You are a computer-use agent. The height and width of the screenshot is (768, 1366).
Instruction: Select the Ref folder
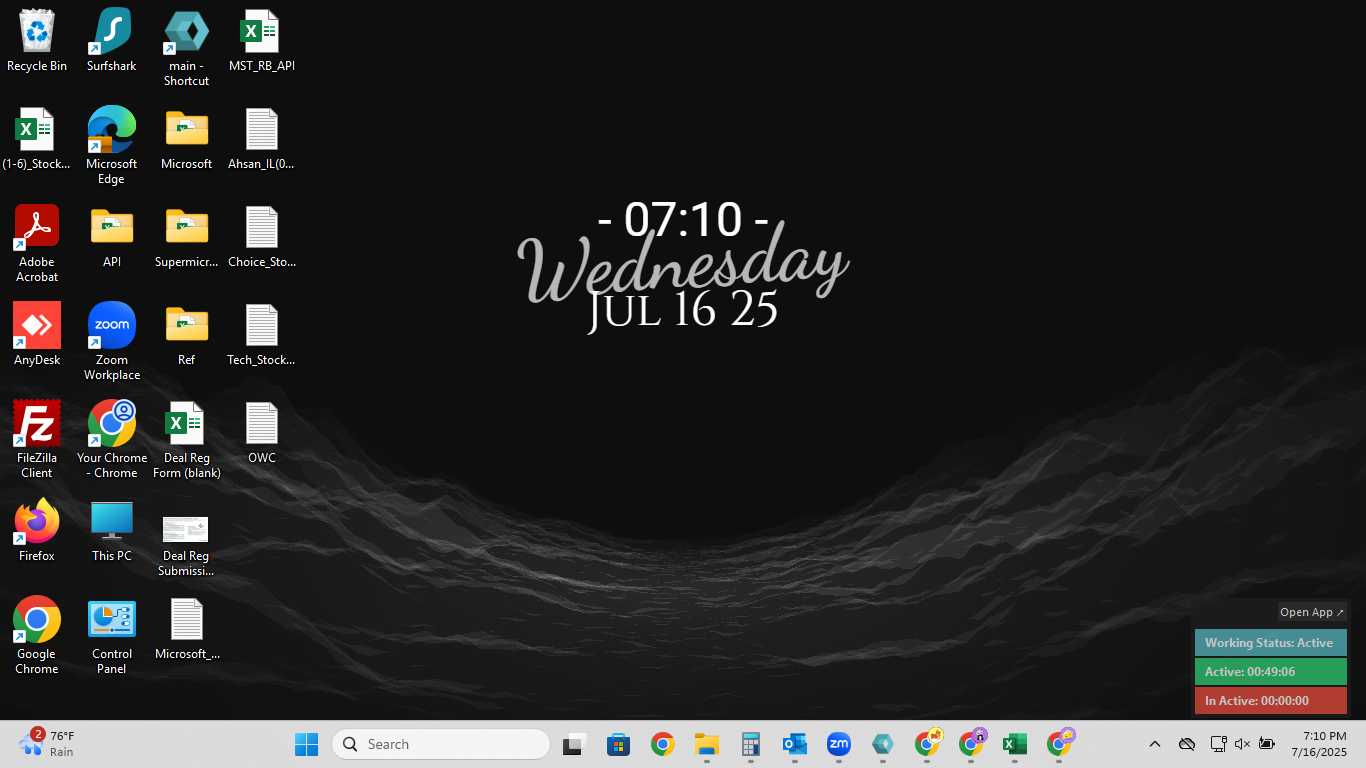[186, 334]
